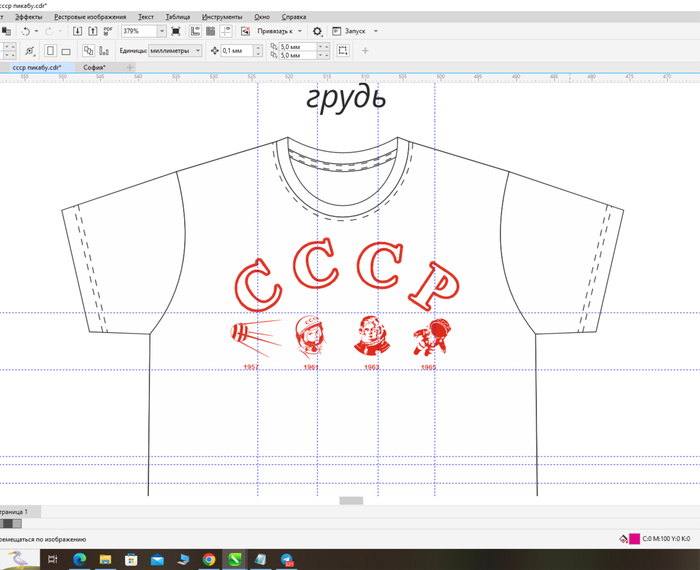
Task: Switch to the ссср пикабу.cdr tab
Action: (37, 67)
